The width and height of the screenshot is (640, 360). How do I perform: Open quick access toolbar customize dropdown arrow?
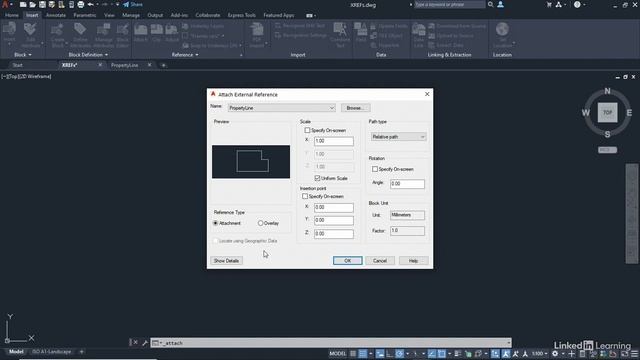point(118,4)
